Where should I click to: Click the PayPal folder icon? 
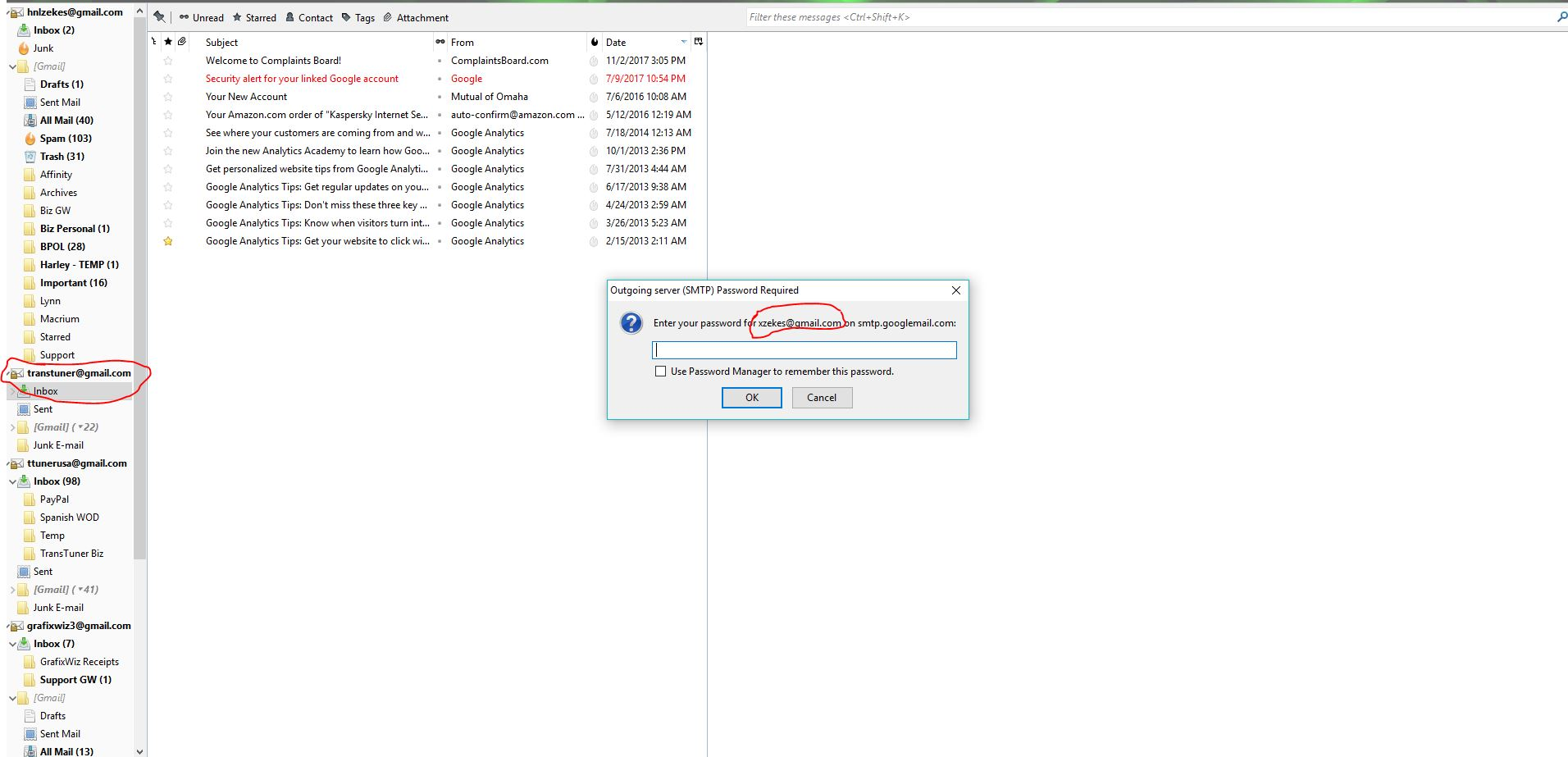point(30,499)
